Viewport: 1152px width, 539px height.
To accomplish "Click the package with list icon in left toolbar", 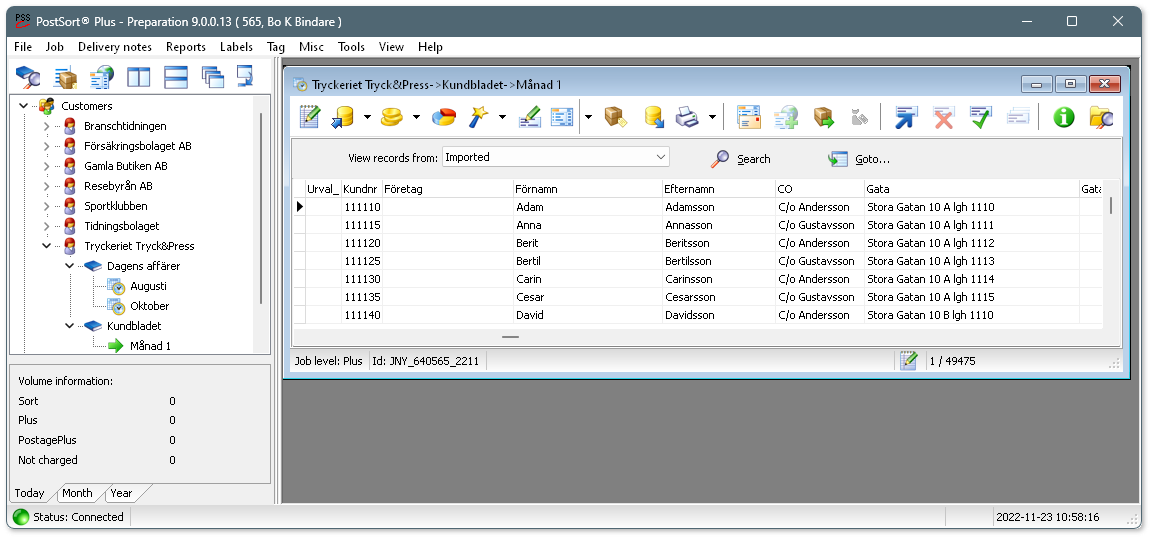I will click(x=67, y=76).
